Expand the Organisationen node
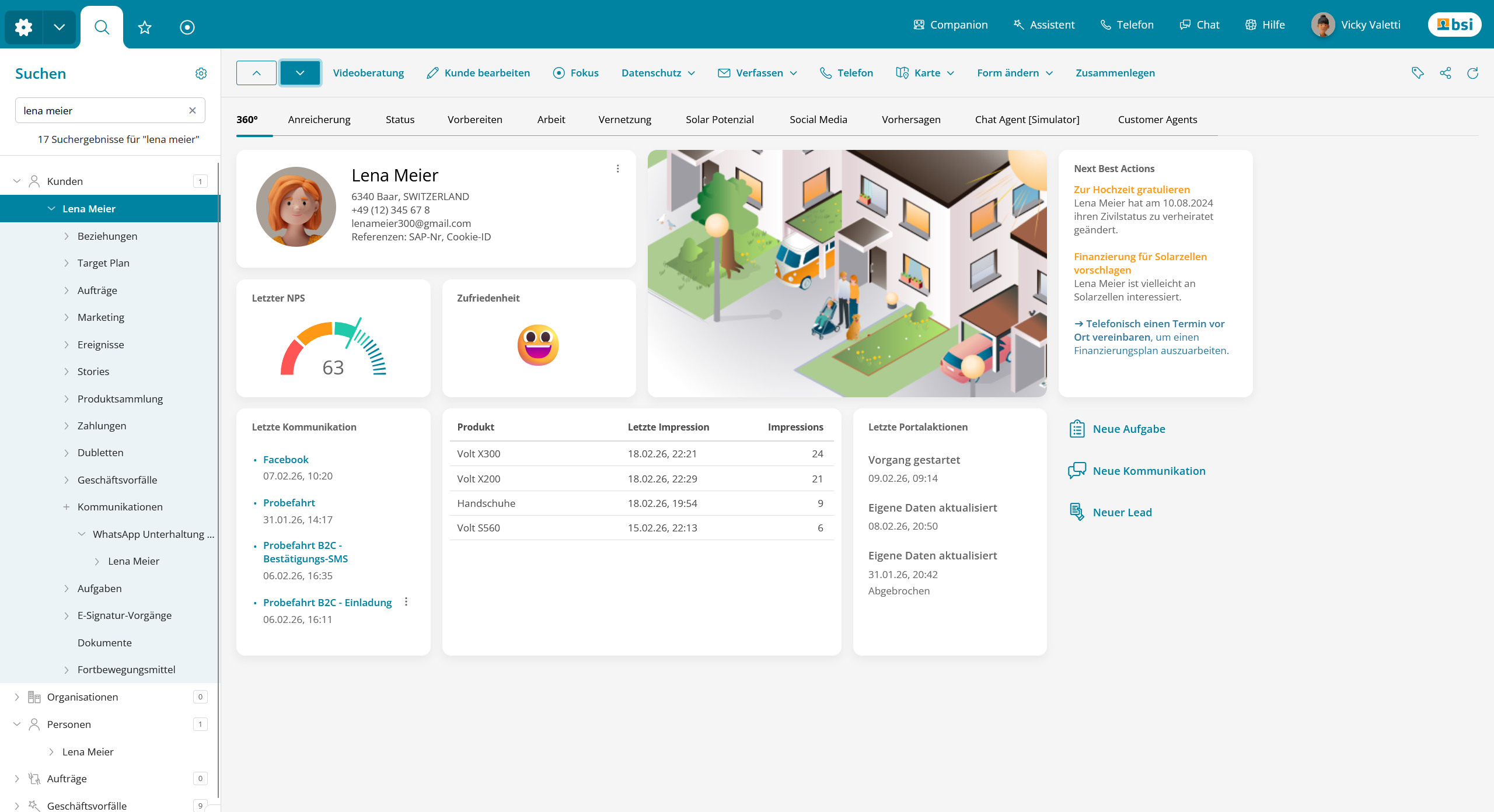 pyautogui.click(x=17, y=697)
